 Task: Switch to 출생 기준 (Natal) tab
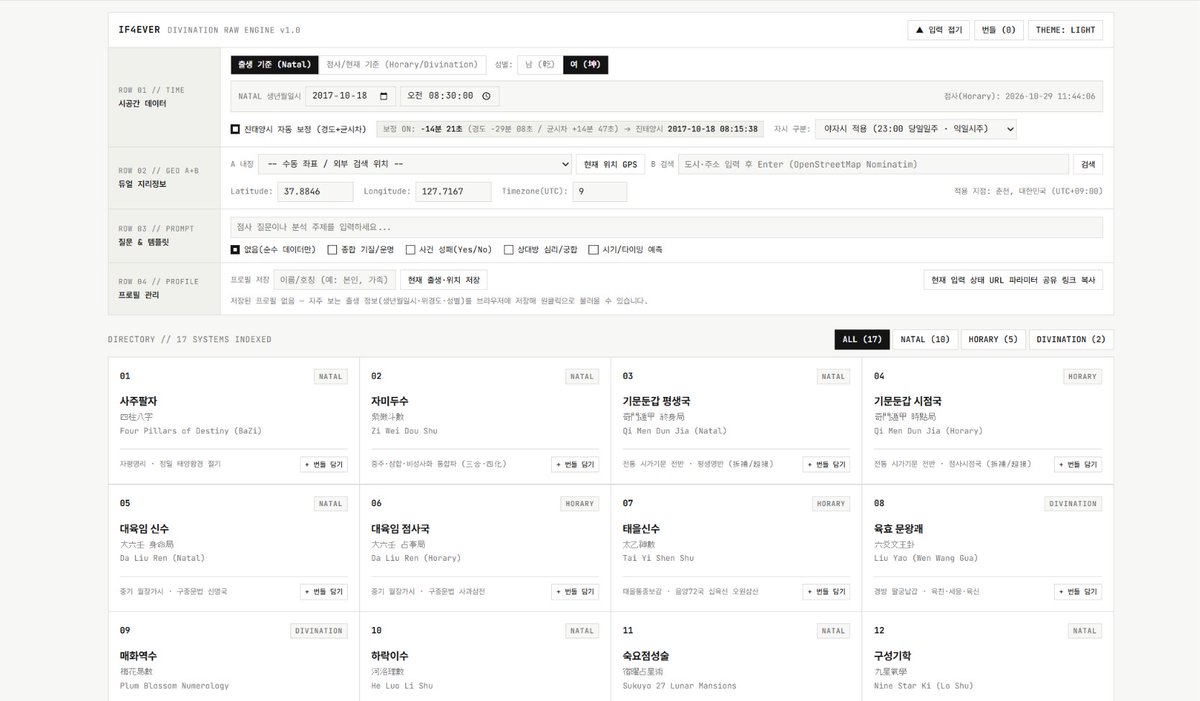pyautogui.click(x=275, y=65)
